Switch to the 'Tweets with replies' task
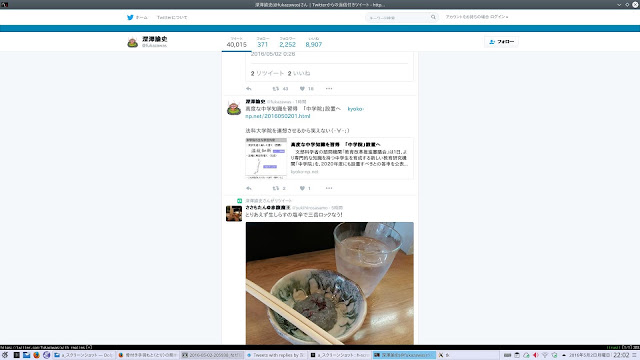This screenshot has width=640, height=360. tap(276, 355)
